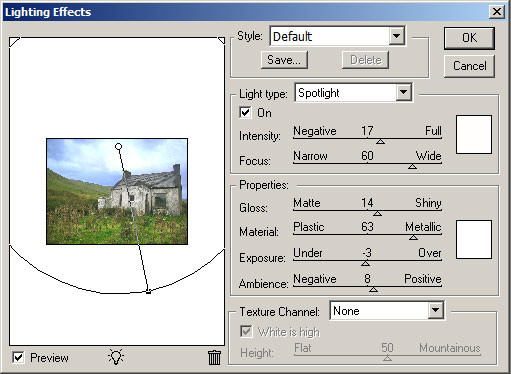The image size is (511, 374).
Task: Click the Intensity value 17
Action: click(x=367, y=131)
